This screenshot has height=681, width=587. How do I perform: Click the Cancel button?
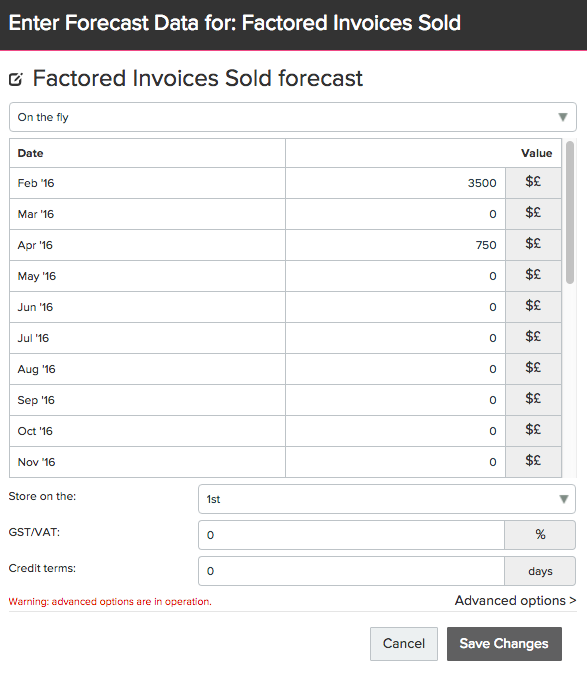point(404,644)
